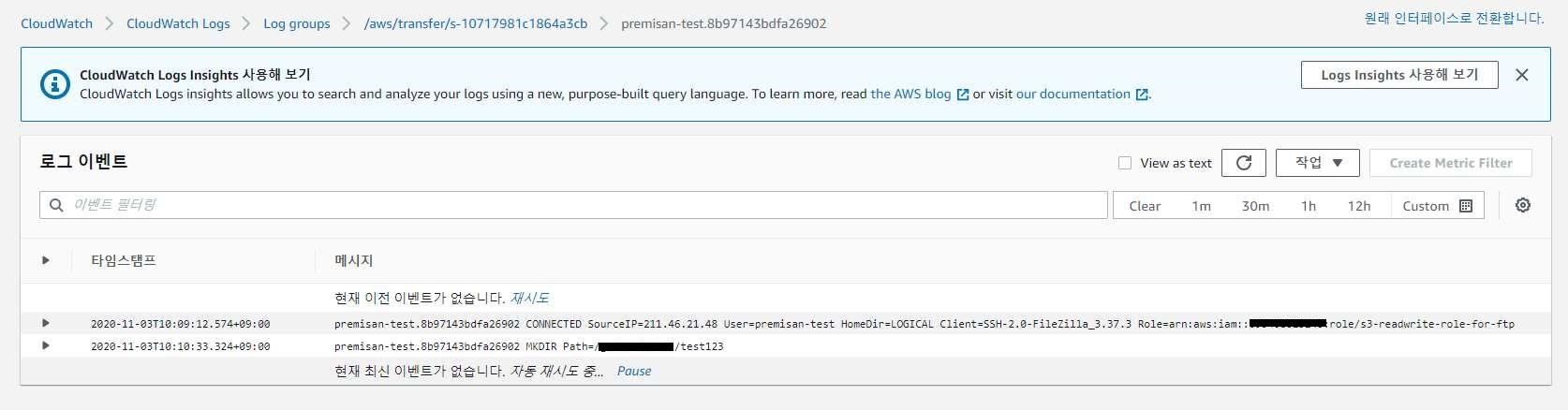The height and width of the screenshot is (410, 1568).
Task: Open CloudWatch Logs breadcrumb link
Action: (x=178, y=23)
